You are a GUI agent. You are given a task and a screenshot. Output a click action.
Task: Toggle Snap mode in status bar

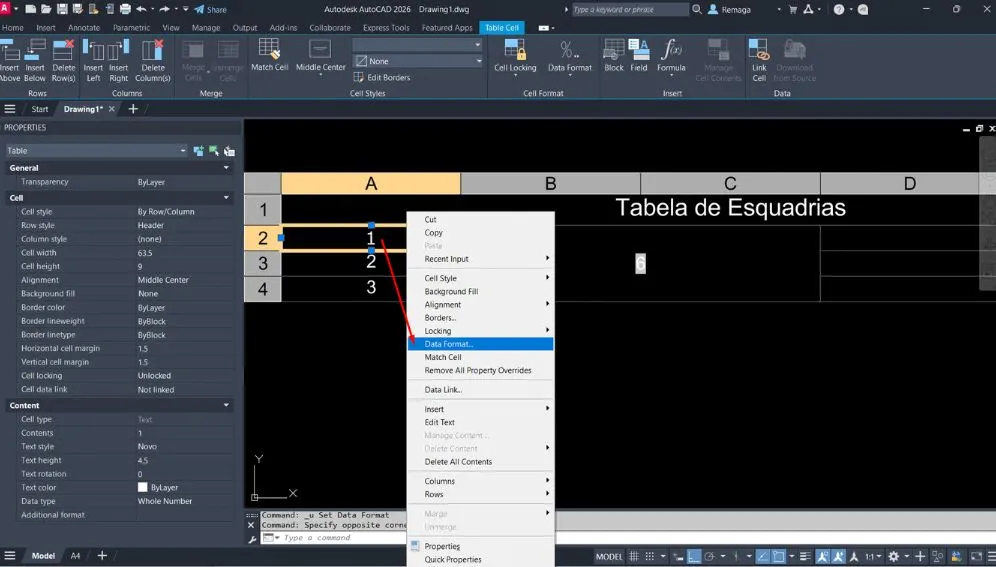tap(649, 556)
